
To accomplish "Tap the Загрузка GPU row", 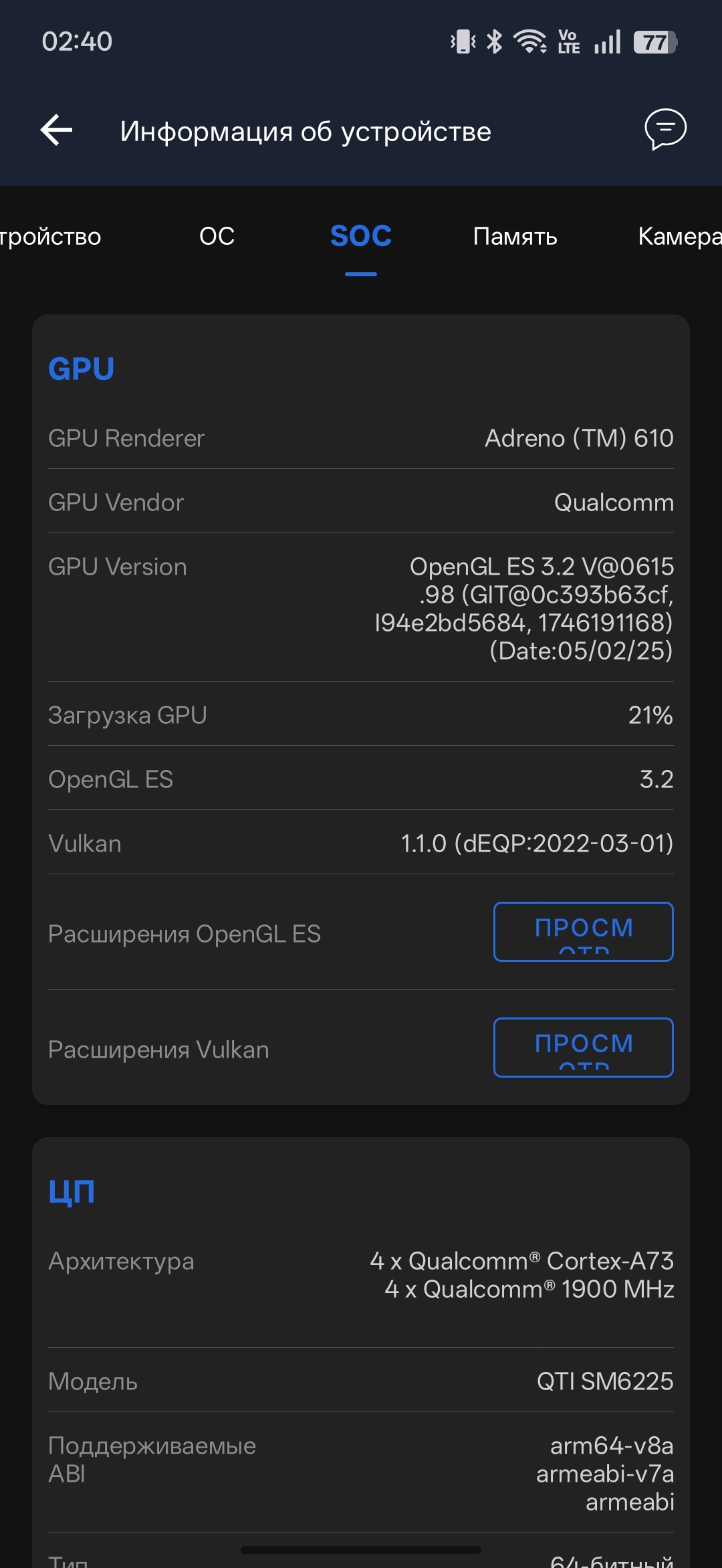I will click(361, 714).
